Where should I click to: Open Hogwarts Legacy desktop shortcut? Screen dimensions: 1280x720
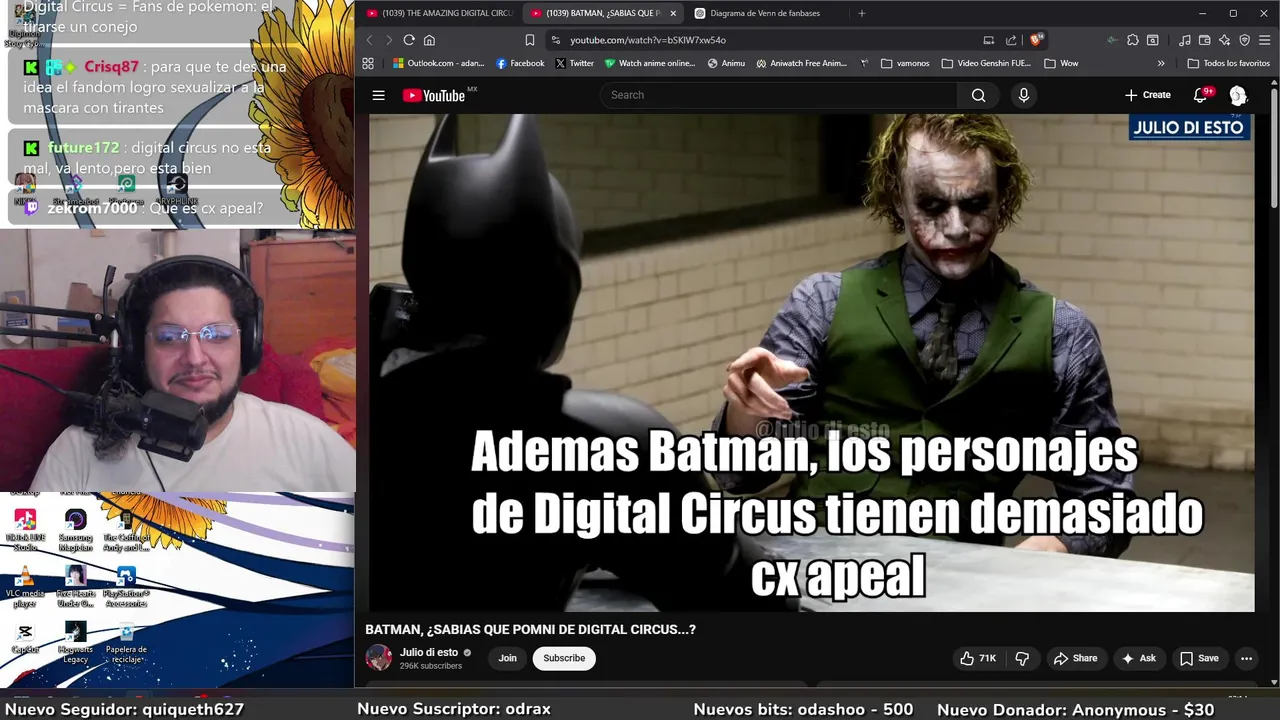click(x=75, y=643)
